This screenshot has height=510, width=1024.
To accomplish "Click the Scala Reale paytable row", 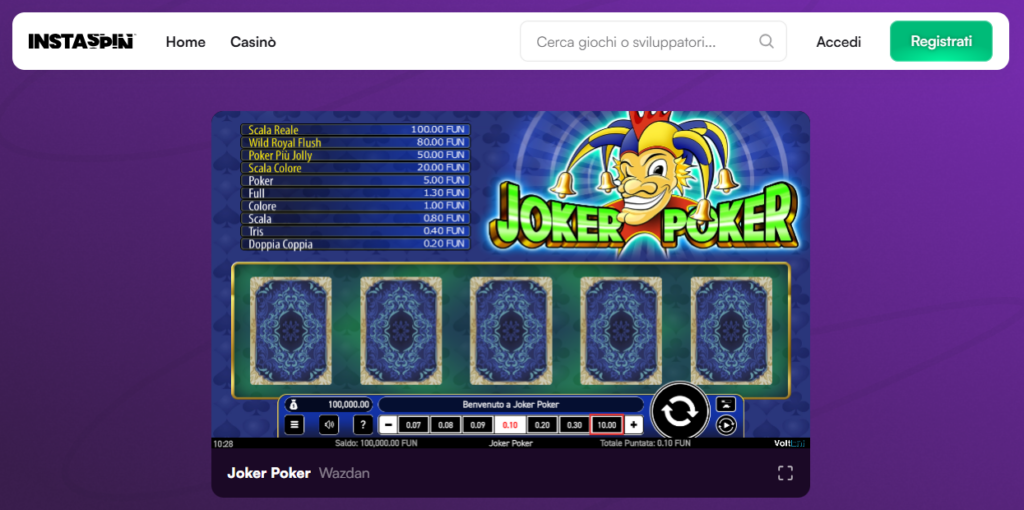I will point(355,129).
